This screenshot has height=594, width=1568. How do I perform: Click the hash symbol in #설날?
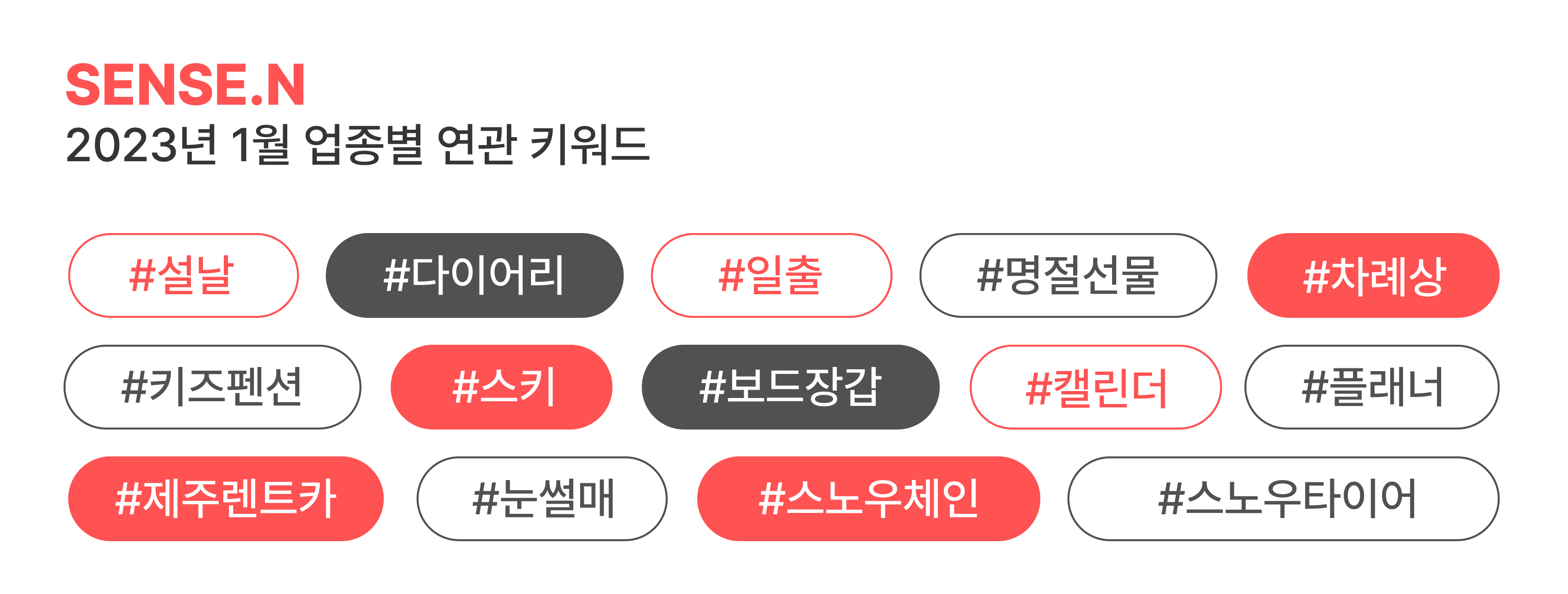(142, 276)
